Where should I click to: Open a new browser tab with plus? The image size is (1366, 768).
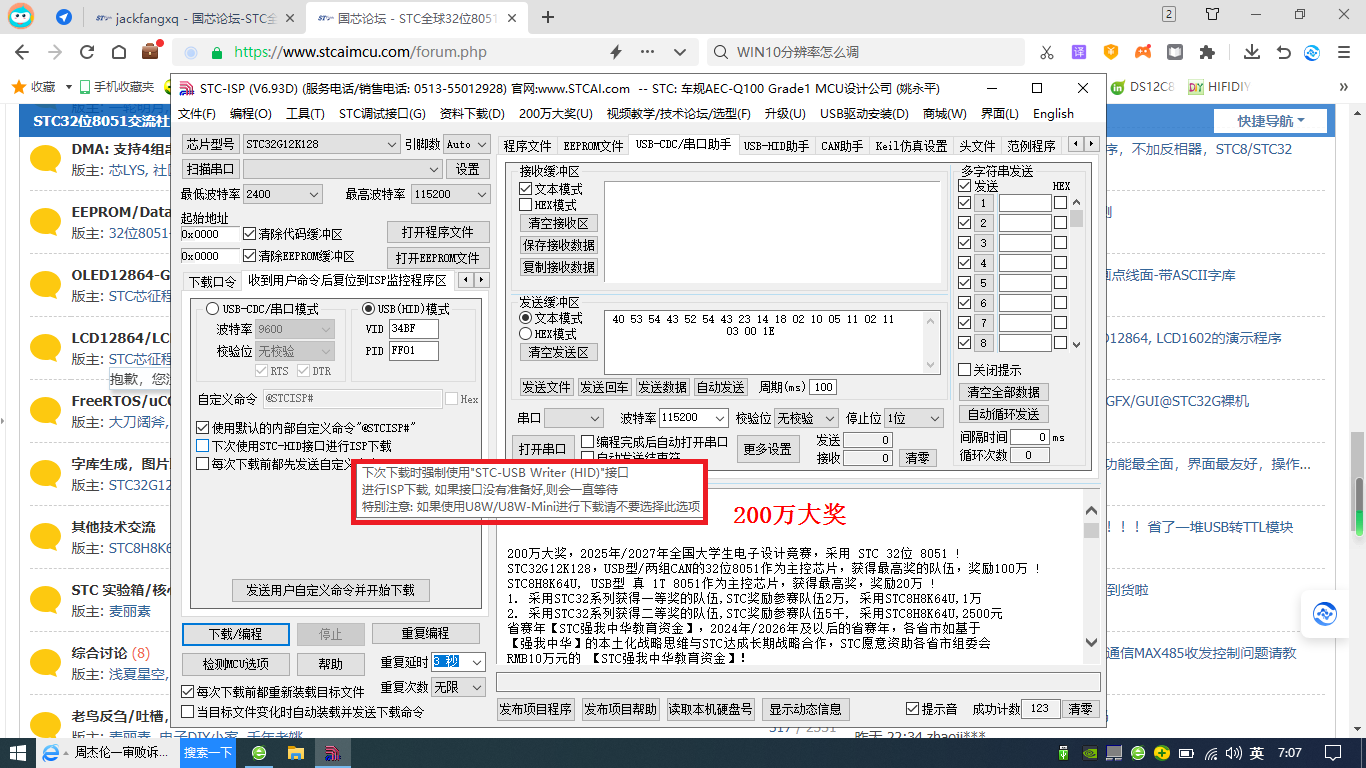pos(548,17)
